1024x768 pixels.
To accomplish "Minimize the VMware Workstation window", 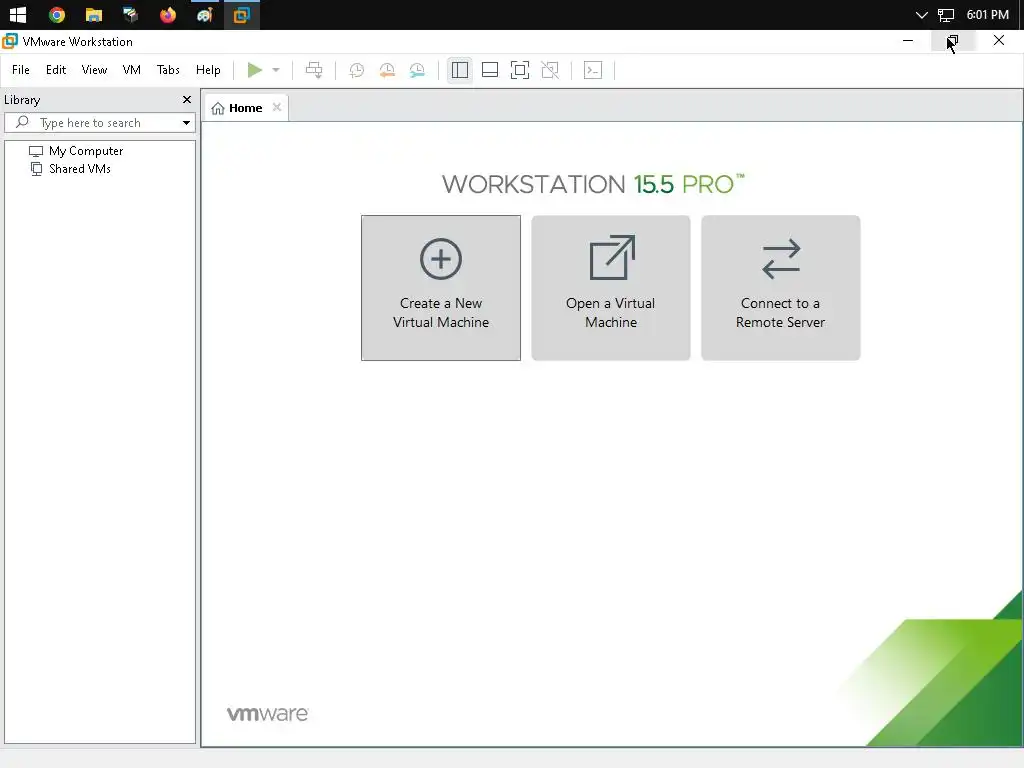I will tap(908, 40).
